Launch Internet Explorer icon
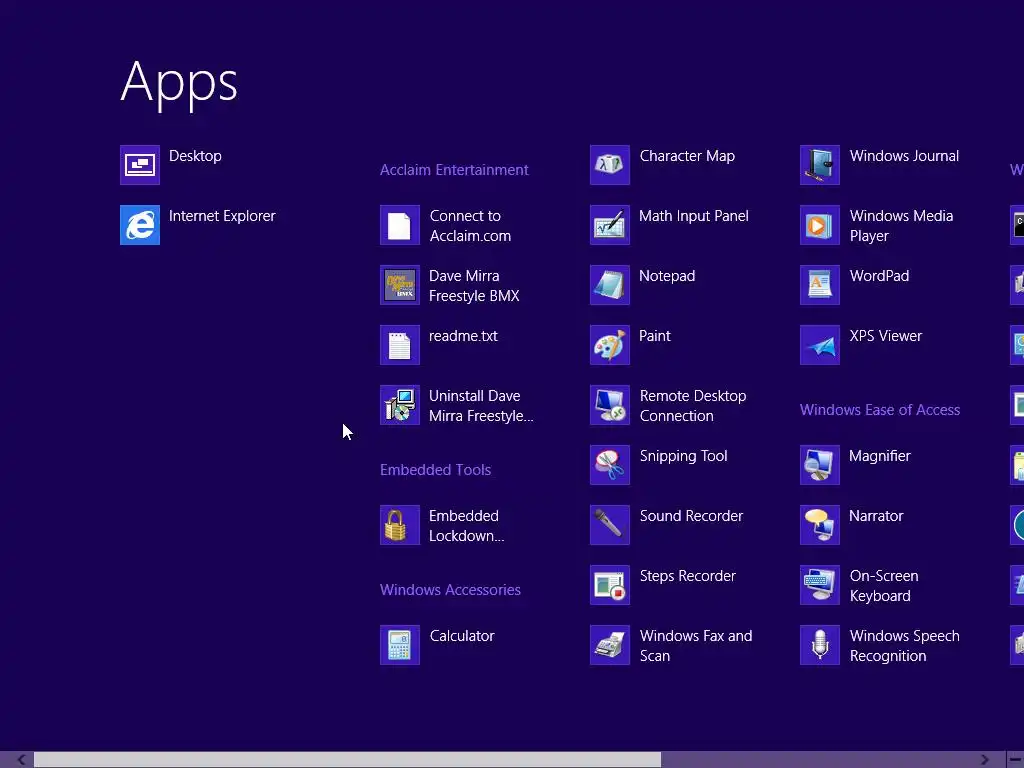The height and width of the screenshot is (768, 1024). coord(140,225)
